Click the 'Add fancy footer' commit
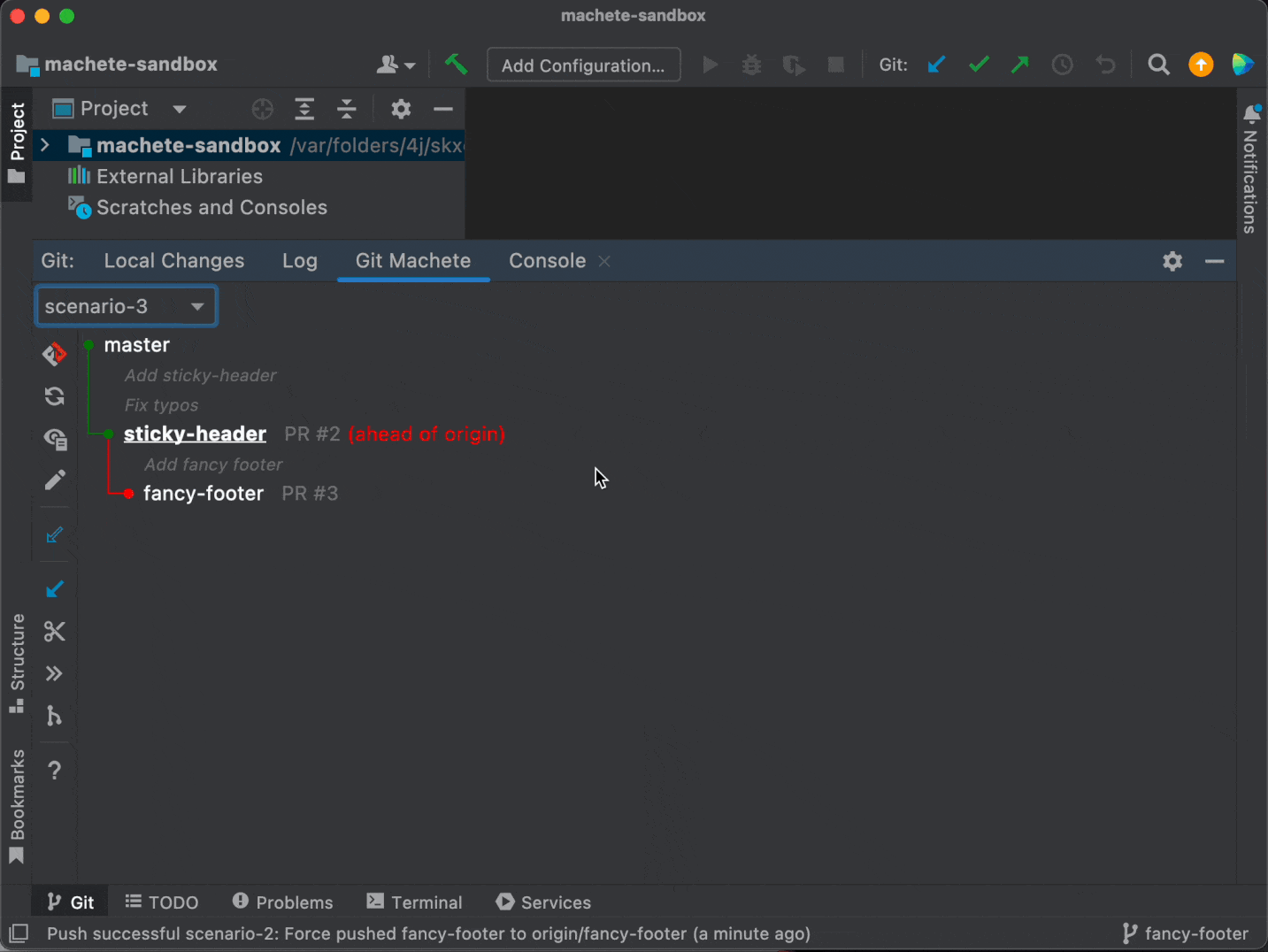1268x952 pixels. click(x=213, y=464)
